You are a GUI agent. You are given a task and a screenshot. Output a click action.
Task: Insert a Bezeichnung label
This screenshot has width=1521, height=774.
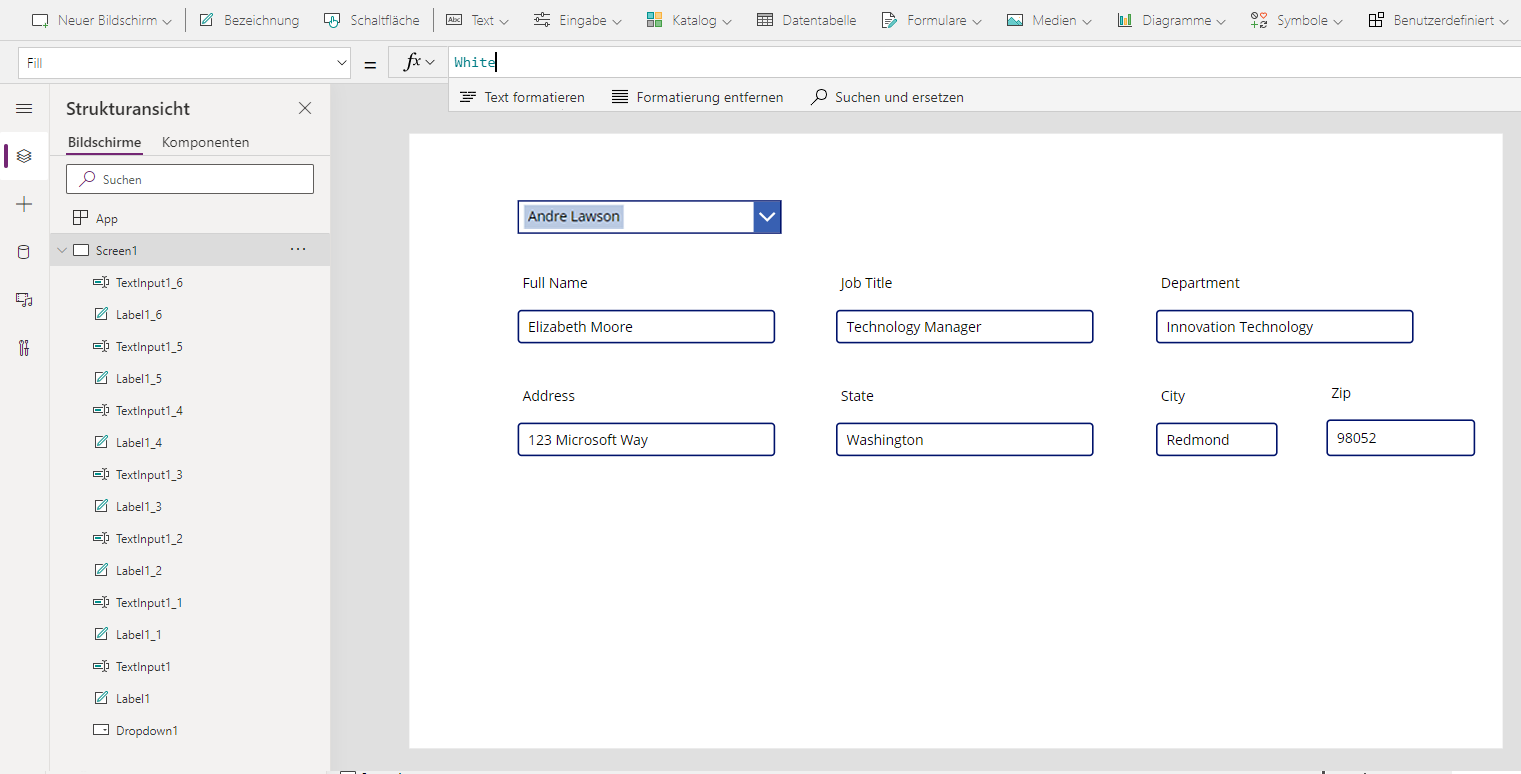click(249, 20)
